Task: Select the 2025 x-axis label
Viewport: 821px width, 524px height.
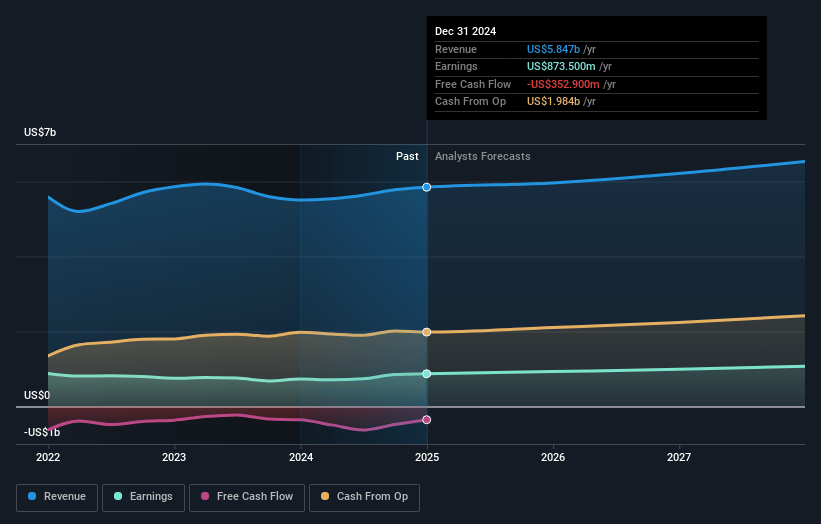Action: [x=427, y=458]
